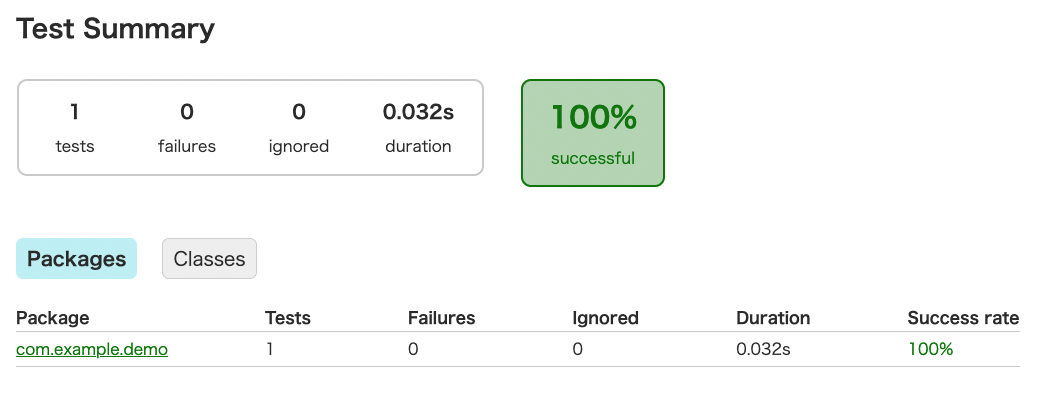Click the Ignored column header
The image size is (1058, 400).
605,318
